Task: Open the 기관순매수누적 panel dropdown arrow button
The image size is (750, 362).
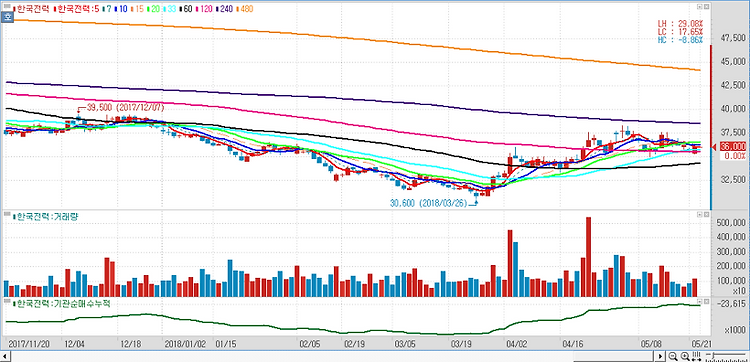Action: (x=699, y=302)
